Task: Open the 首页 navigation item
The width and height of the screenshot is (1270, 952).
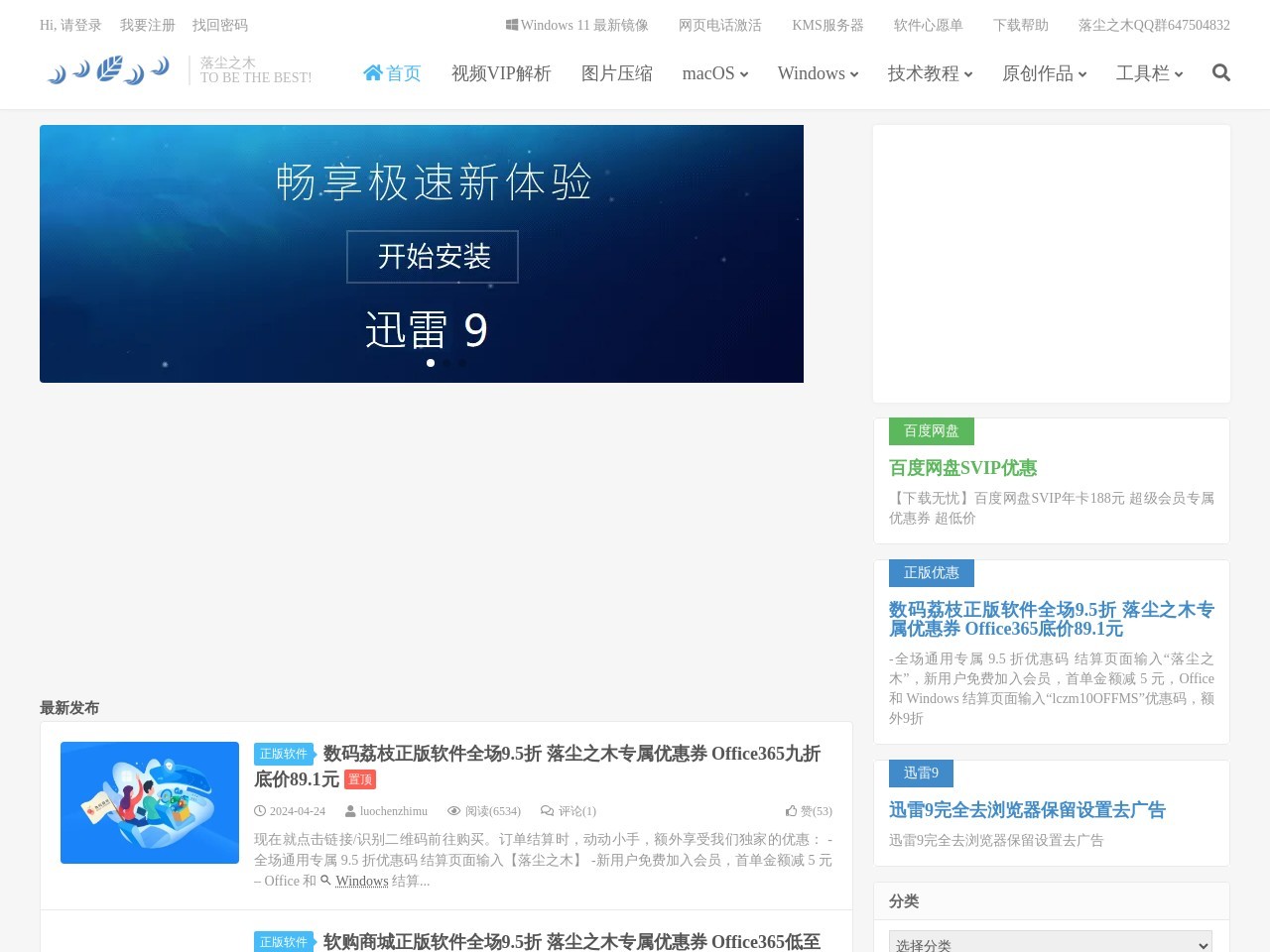Action: click(392, 73)
